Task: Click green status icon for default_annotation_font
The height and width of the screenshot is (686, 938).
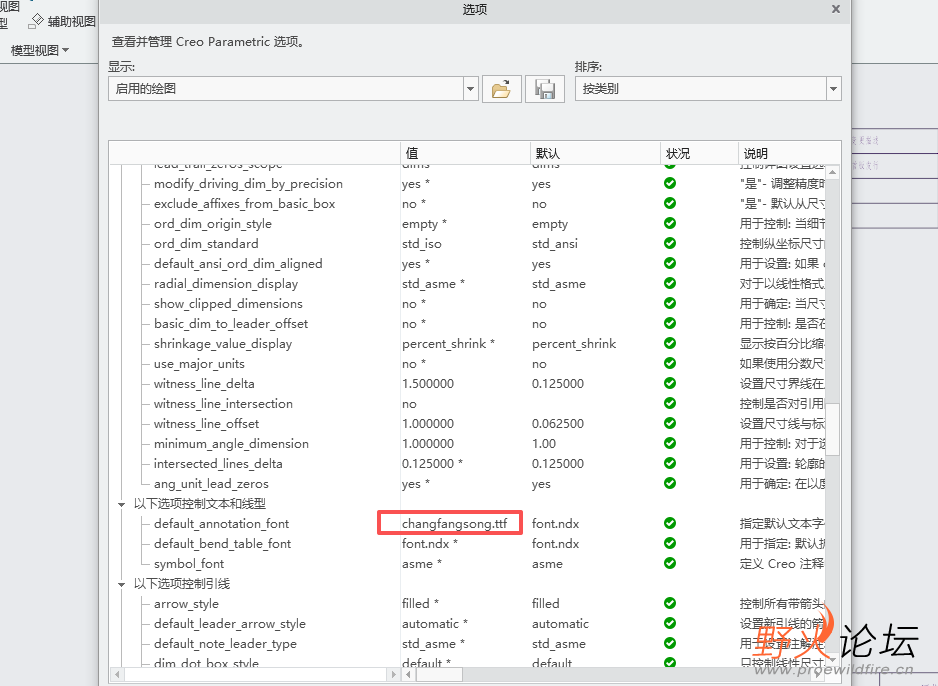Action: 670,524
